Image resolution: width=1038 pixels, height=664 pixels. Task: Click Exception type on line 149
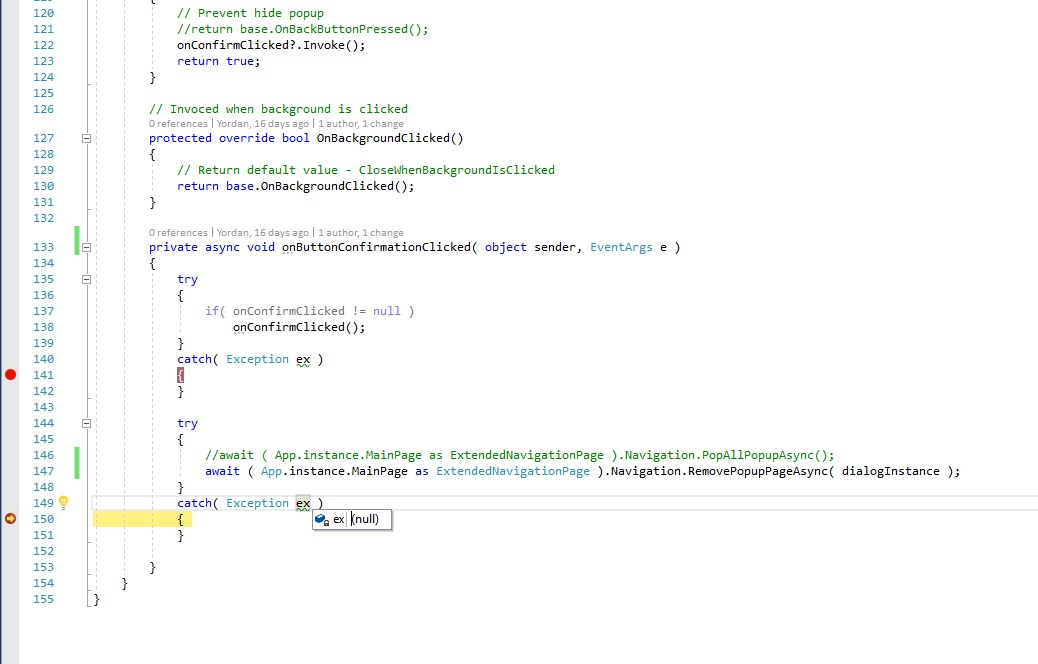pyautogui.click(x=258, y=502)
